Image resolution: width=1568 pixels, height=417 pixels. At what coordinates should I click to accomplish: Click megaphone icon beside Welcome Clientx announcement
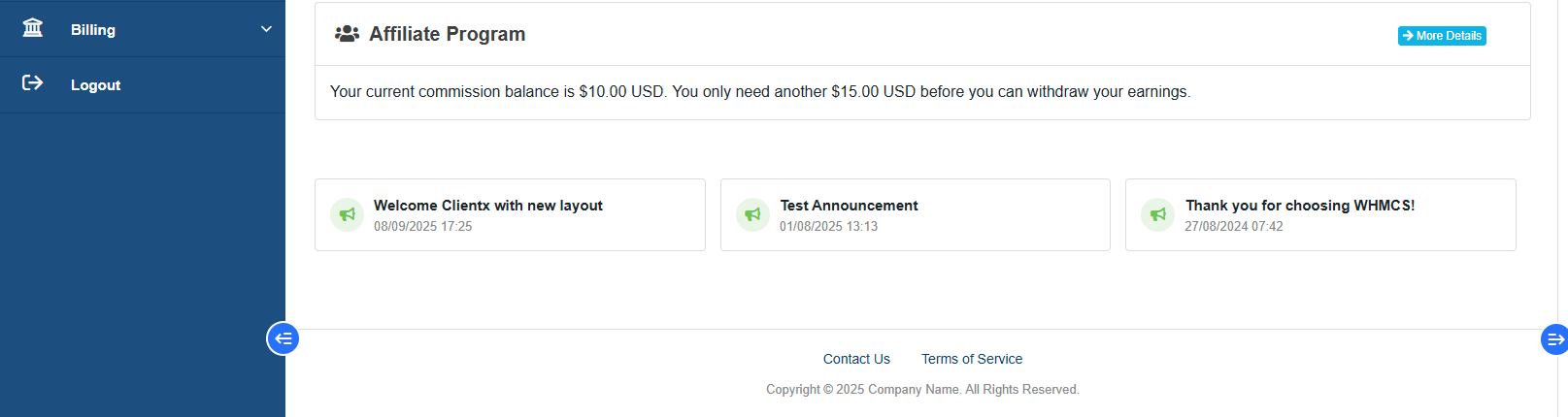347,214
